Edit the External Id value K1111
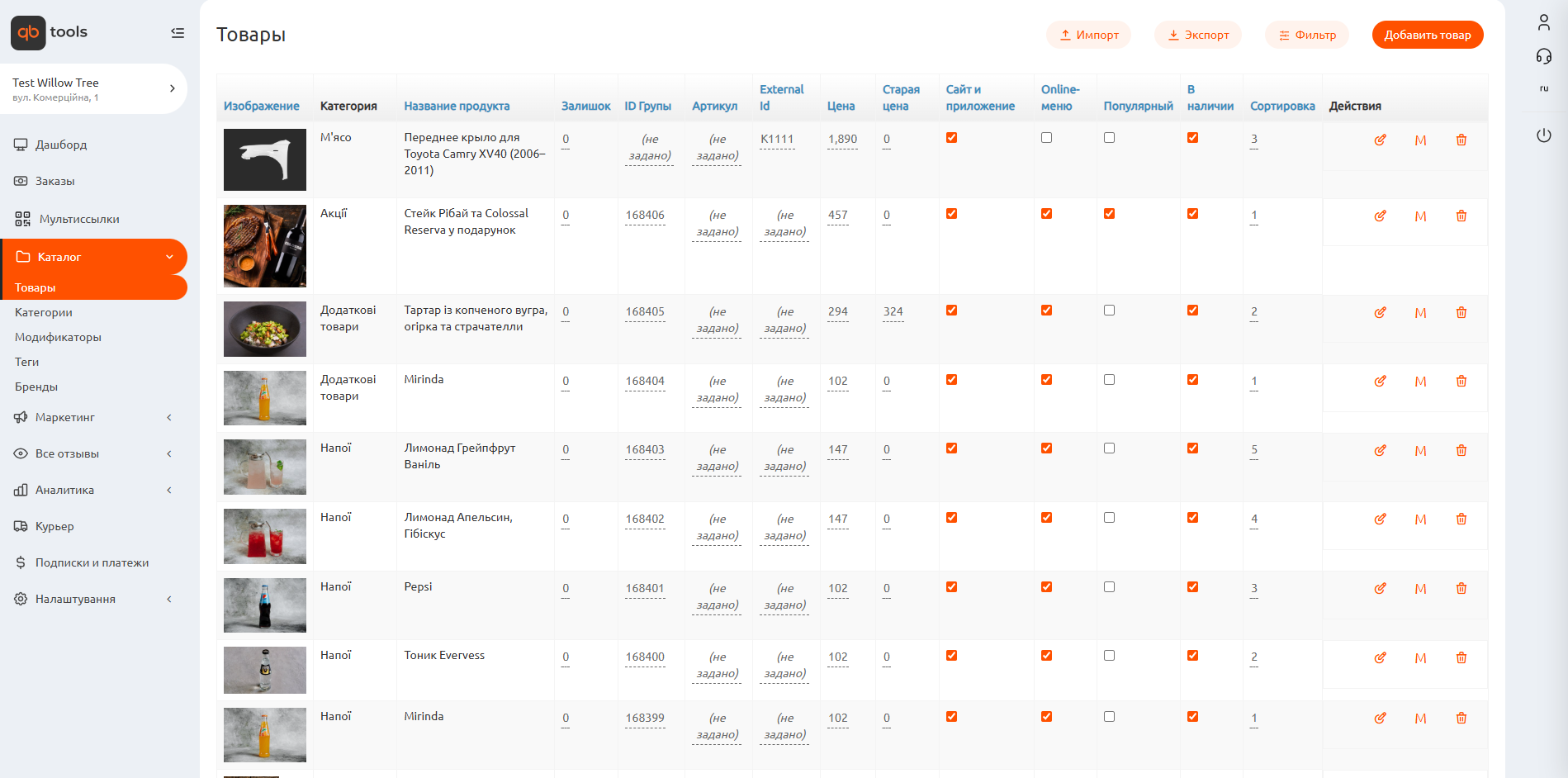This screenshot has height=778, width=1568. (777, 140)
